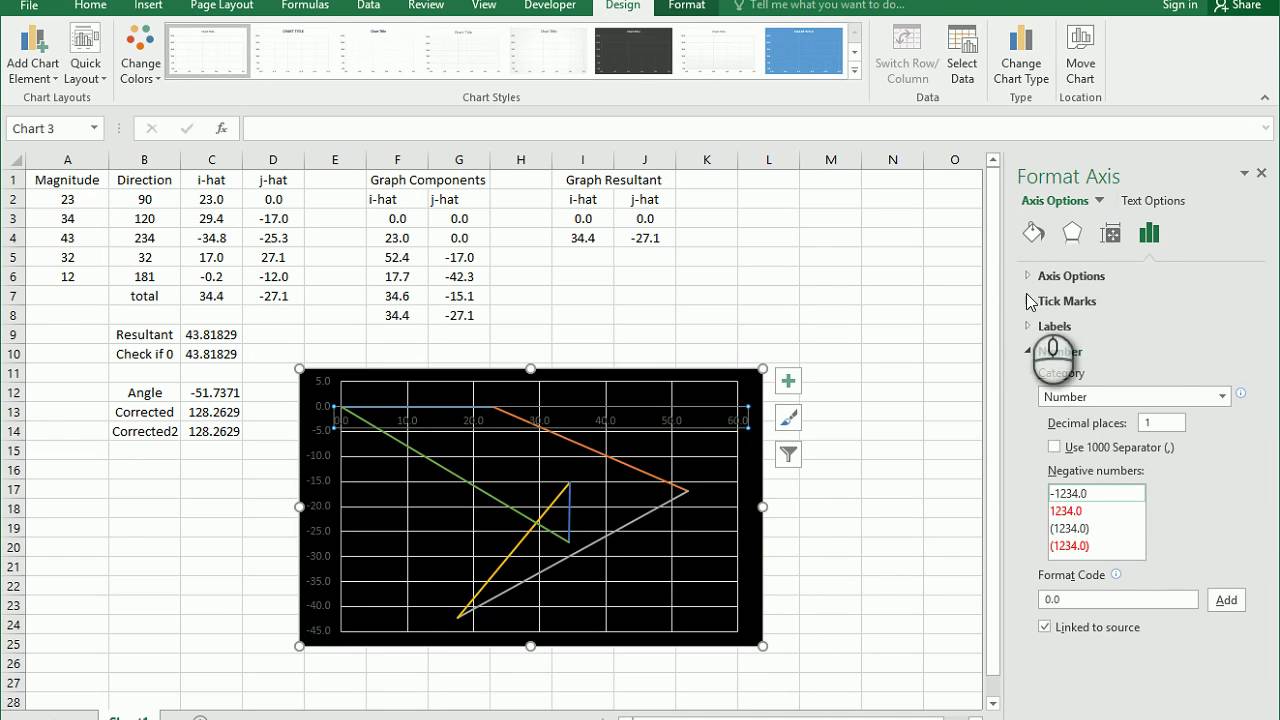
Task: Click the Add Chart Element icon
Action: [x=32, y=42]
